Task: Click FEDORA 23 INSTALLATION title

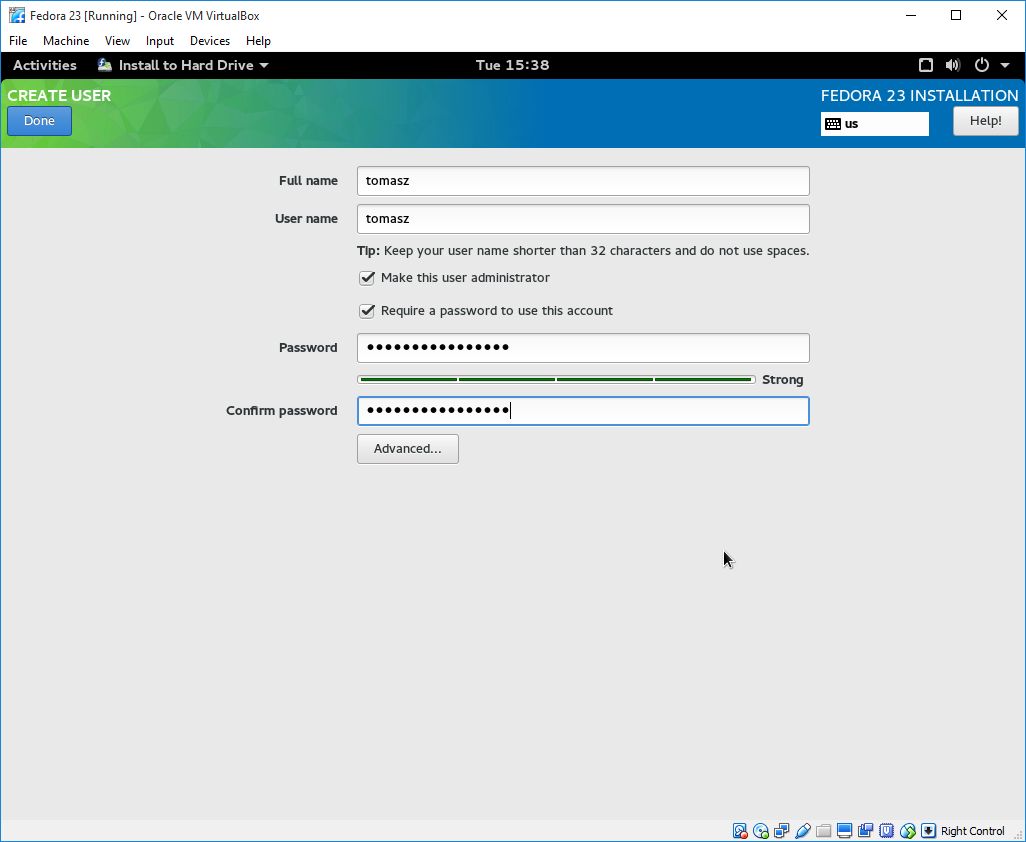Action: tap(919, 96)
